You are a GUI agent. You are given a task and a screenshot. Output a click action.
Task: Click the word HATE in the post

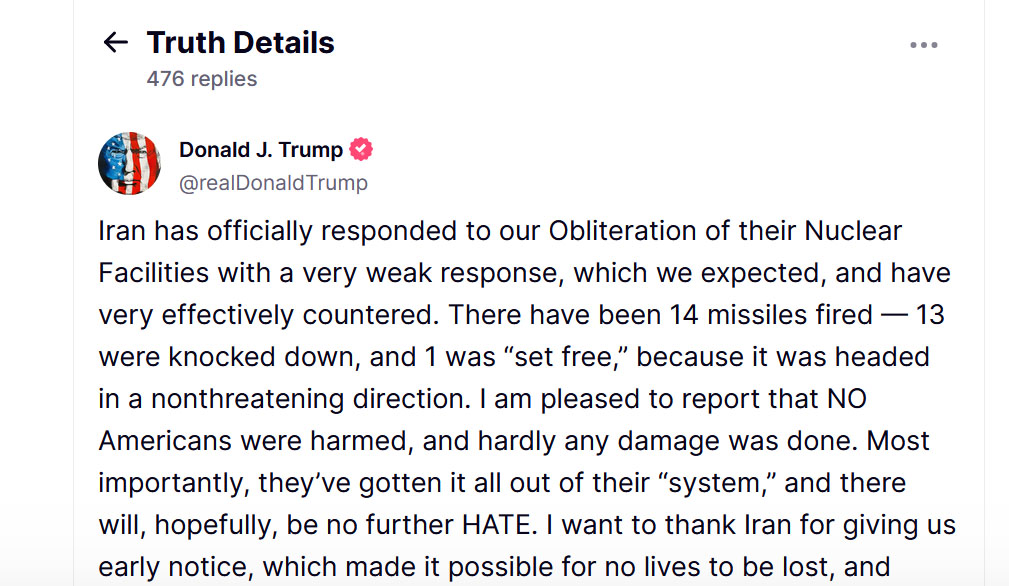[x=499, y=525]
